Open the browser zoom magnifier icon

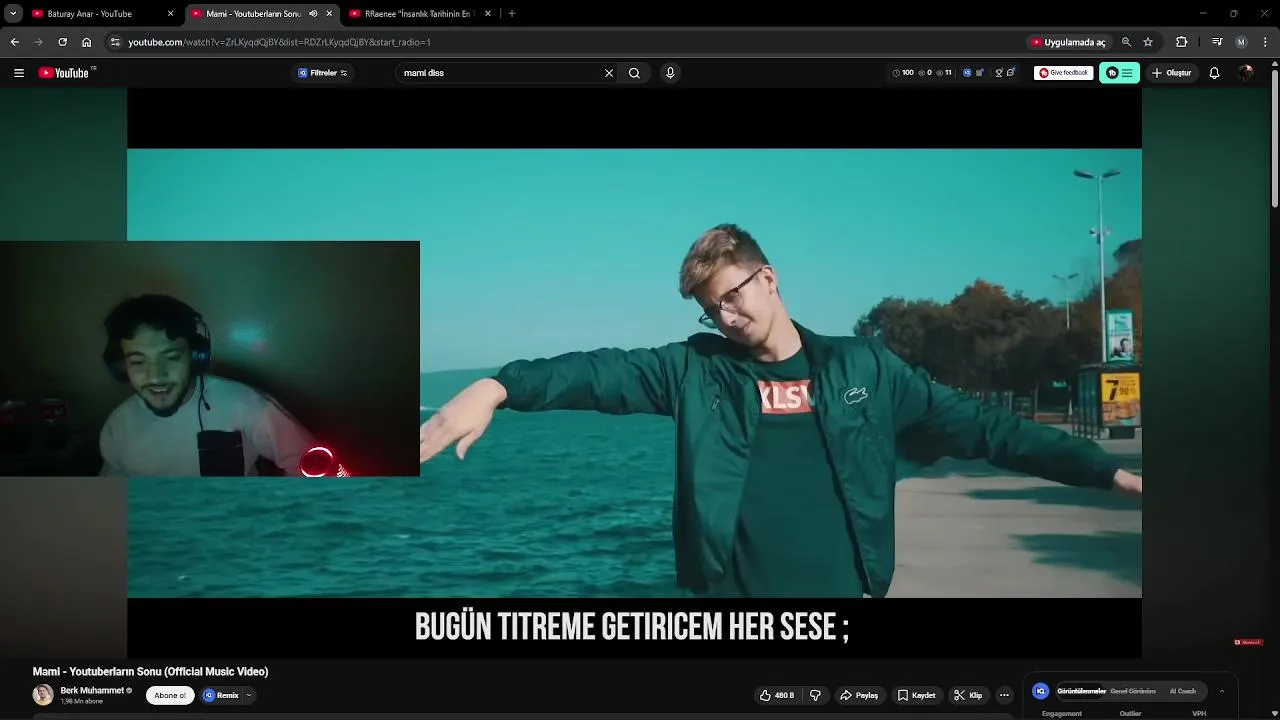point(1126,42)
